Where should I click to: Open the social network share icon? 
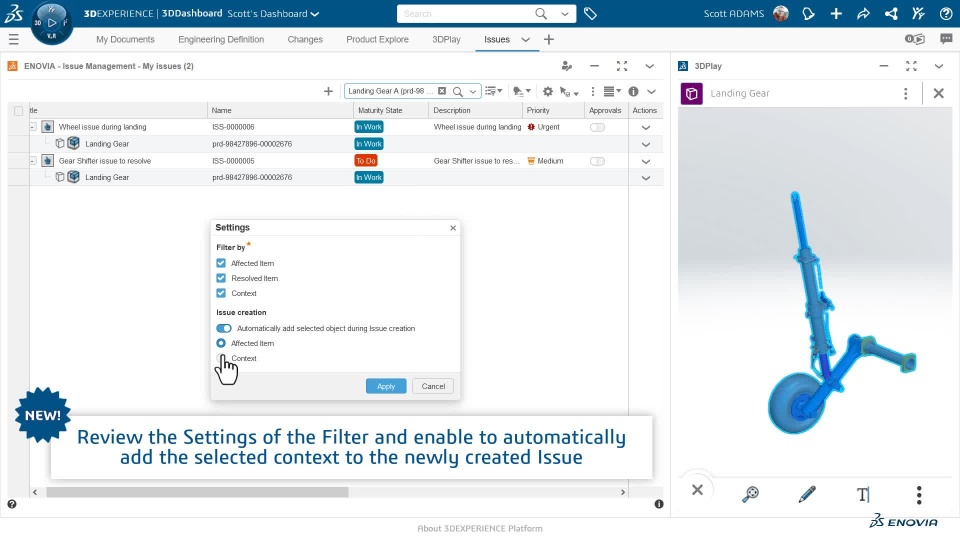891,13
